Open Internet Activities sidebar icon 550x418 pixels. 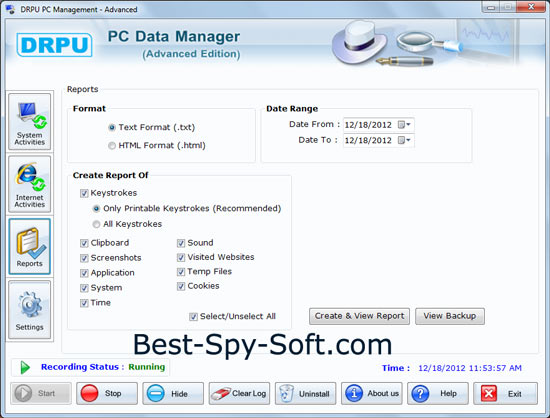30,177
